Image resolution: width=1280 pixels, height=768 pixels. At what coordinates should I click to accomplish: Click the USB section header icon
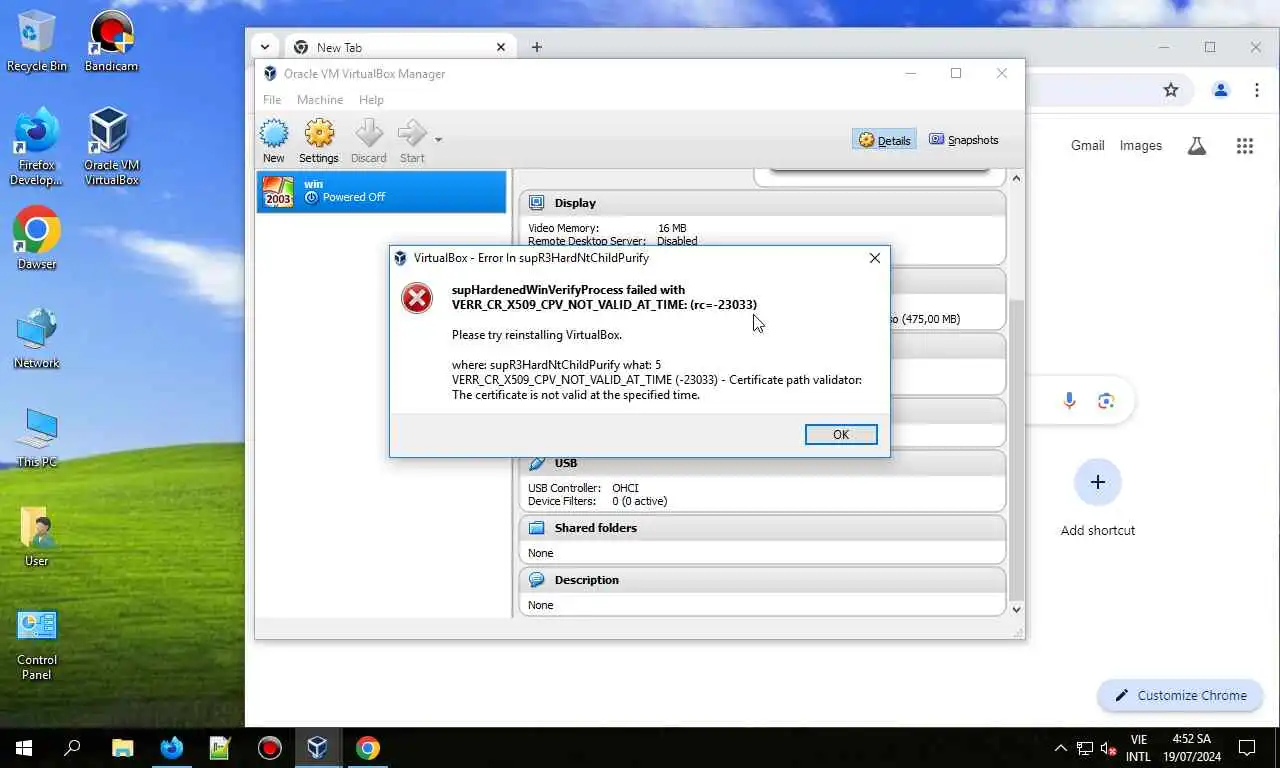point(537,463)
